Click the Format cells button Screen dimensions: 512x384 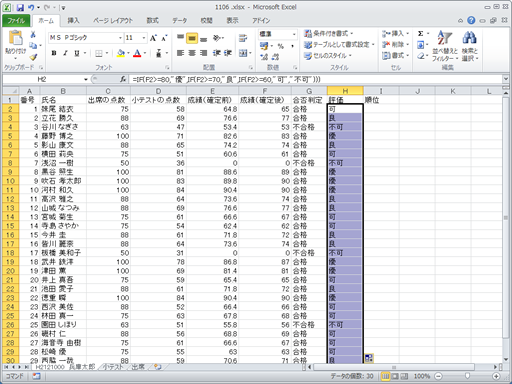(x=396, y=56)
